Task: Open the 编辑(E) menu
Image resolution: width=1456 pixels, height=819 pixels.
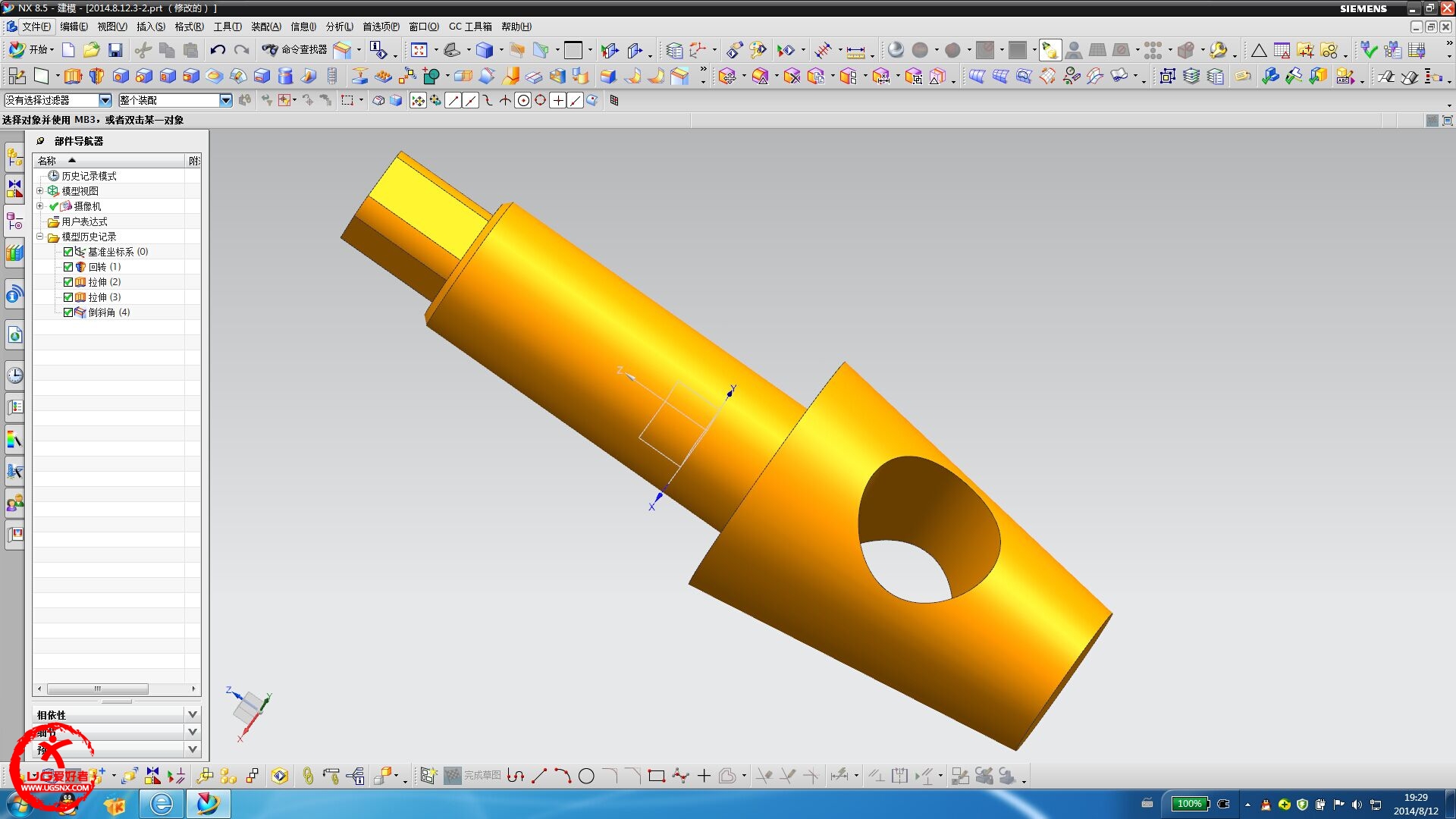Action: click(x=74, y=27)
